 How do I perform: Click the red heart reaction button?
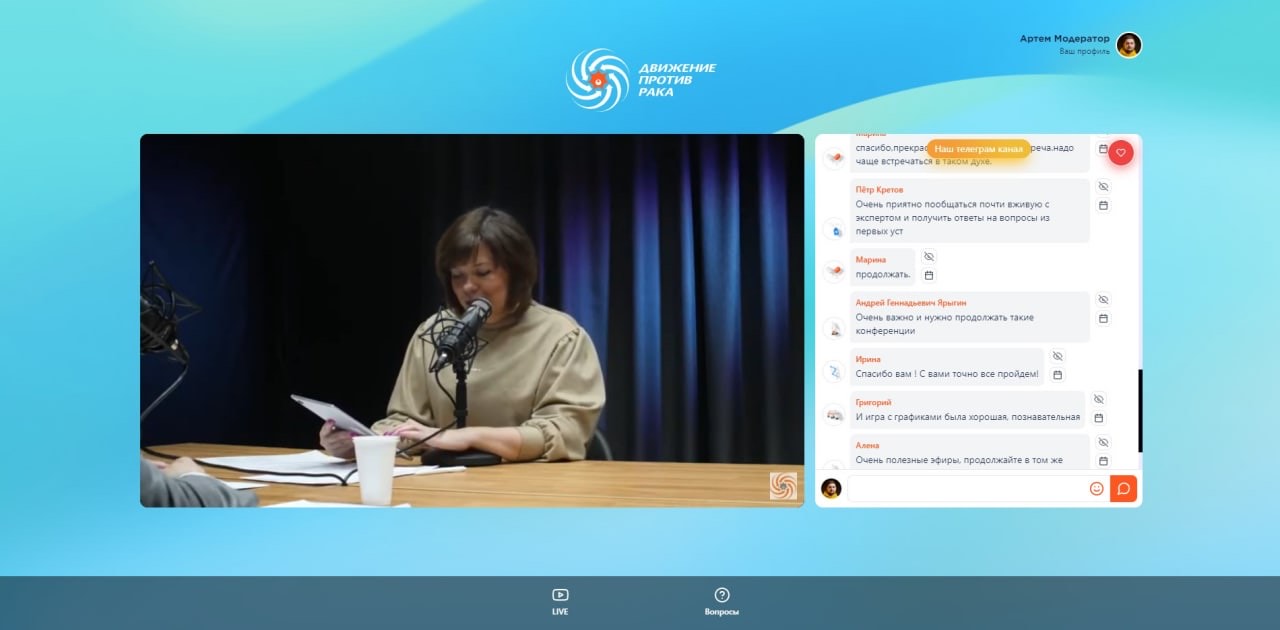(x=1121, y=152)
